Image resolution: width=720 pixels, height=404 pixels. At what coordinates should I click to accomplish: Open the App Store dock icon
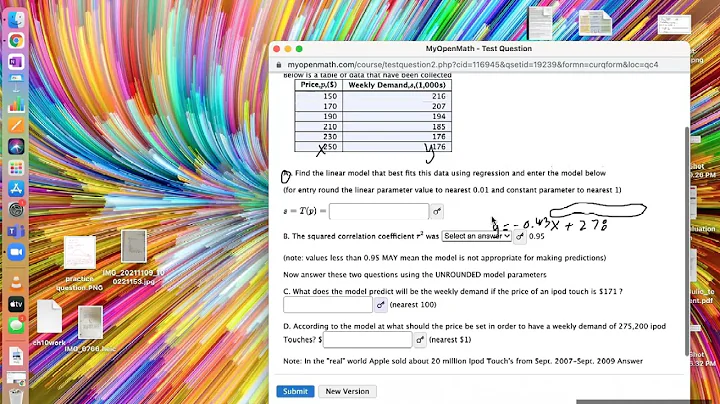click(16, 189)
